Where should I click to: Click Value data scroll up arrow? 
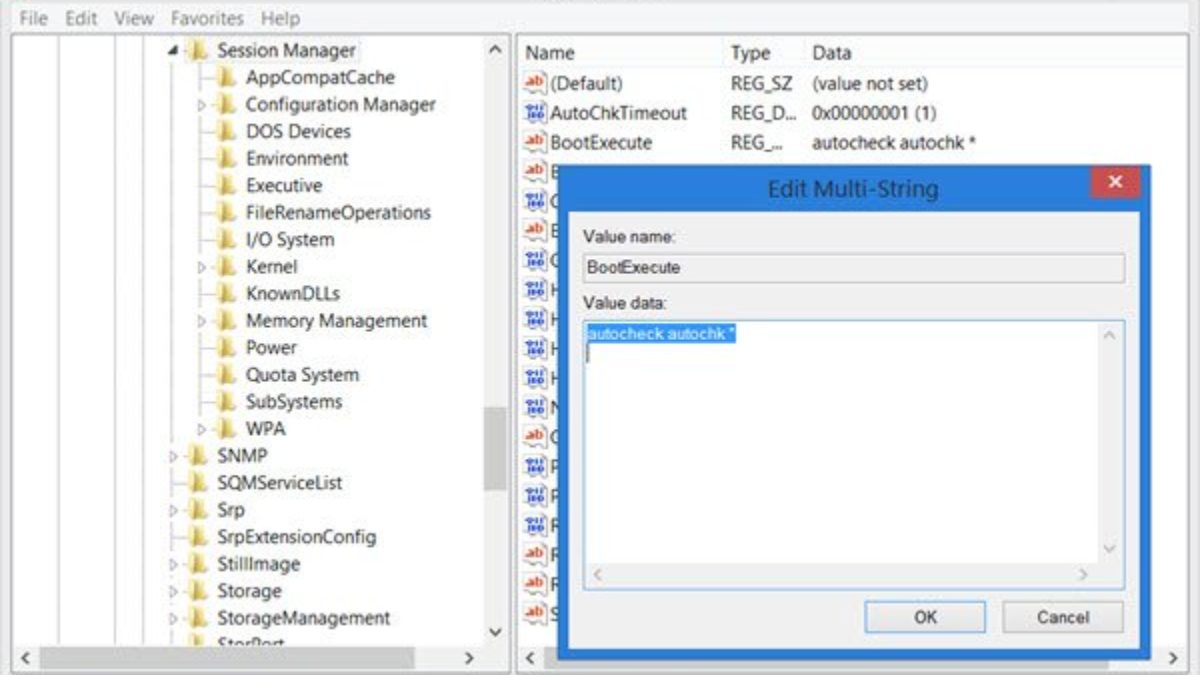[1109, 335]
